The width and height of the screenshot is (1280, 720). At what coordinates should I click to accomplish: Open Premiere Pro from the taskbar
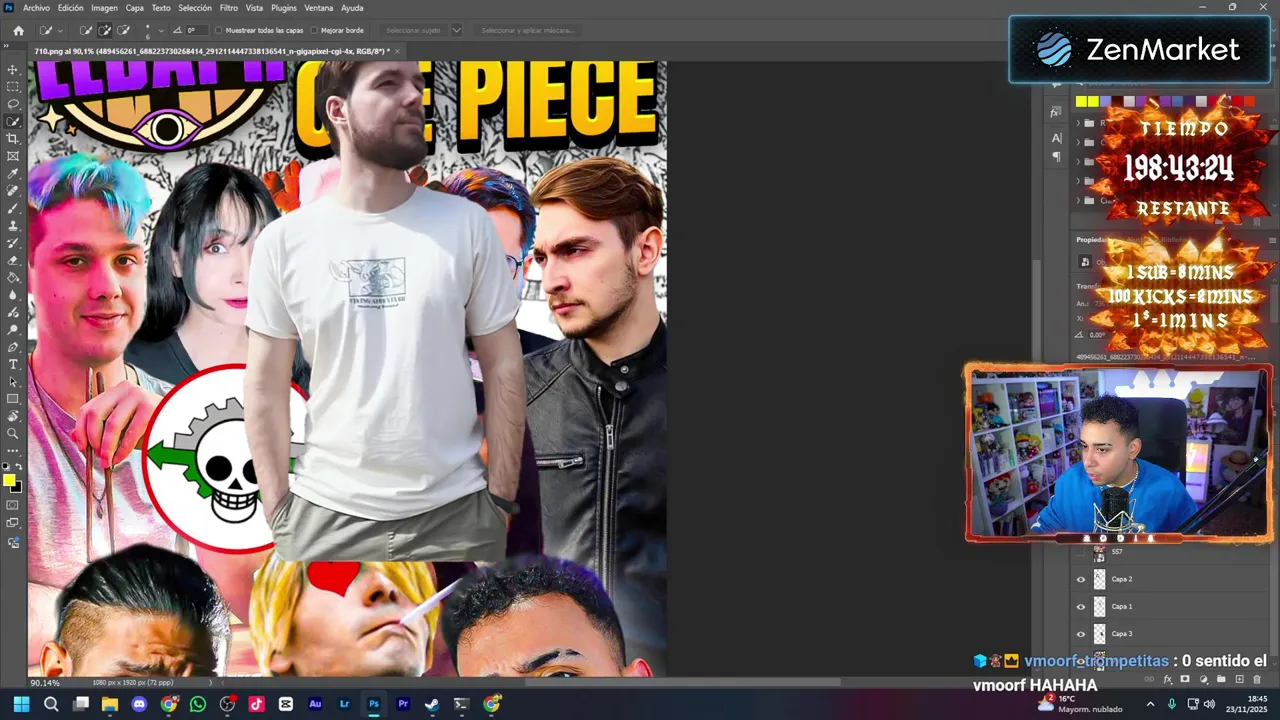tap(403, 704)
